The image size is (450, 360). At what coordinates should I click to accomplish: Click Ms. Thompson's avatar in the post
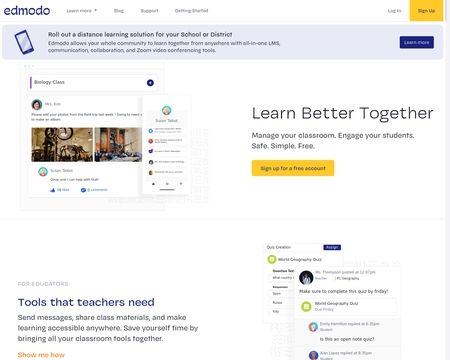tap(306, 277)
